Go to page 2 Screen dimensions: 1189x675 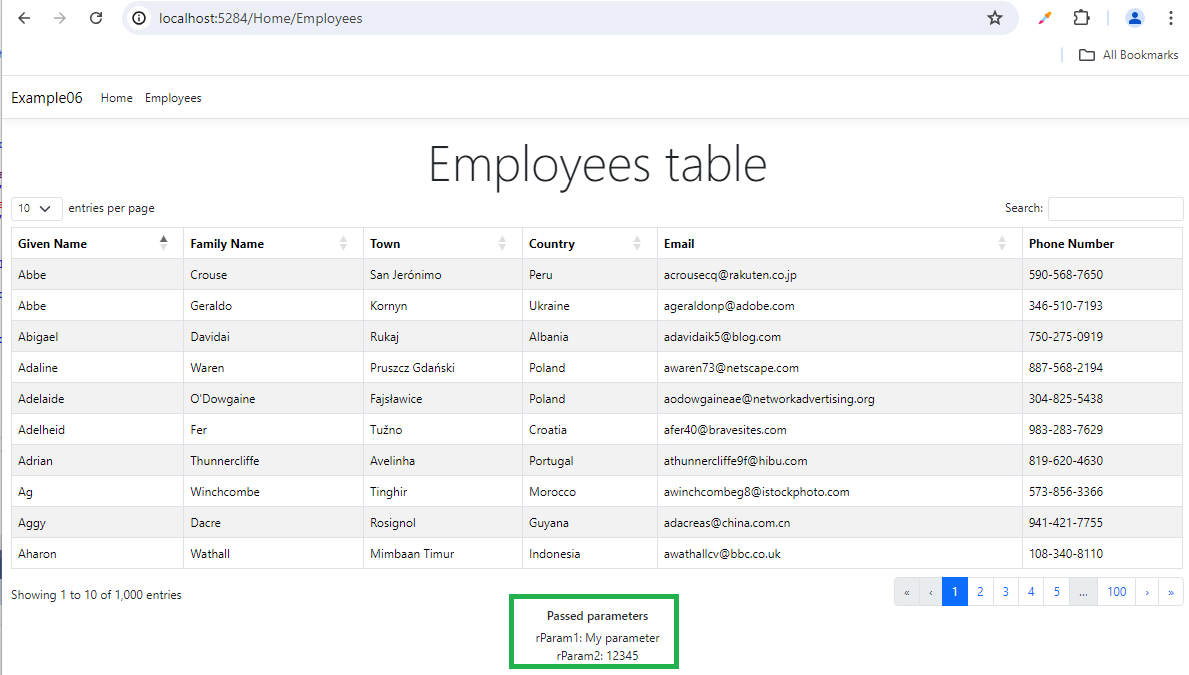(980, 592)
